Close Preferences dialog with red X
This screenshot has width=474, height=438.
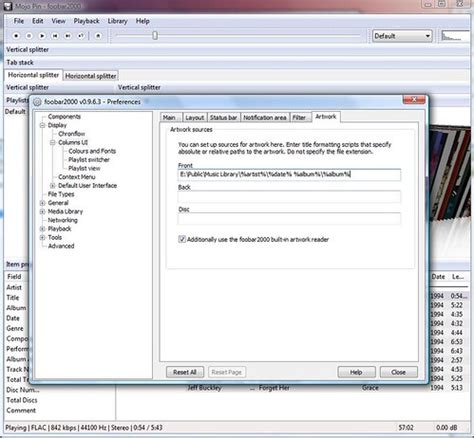point(414,100)
